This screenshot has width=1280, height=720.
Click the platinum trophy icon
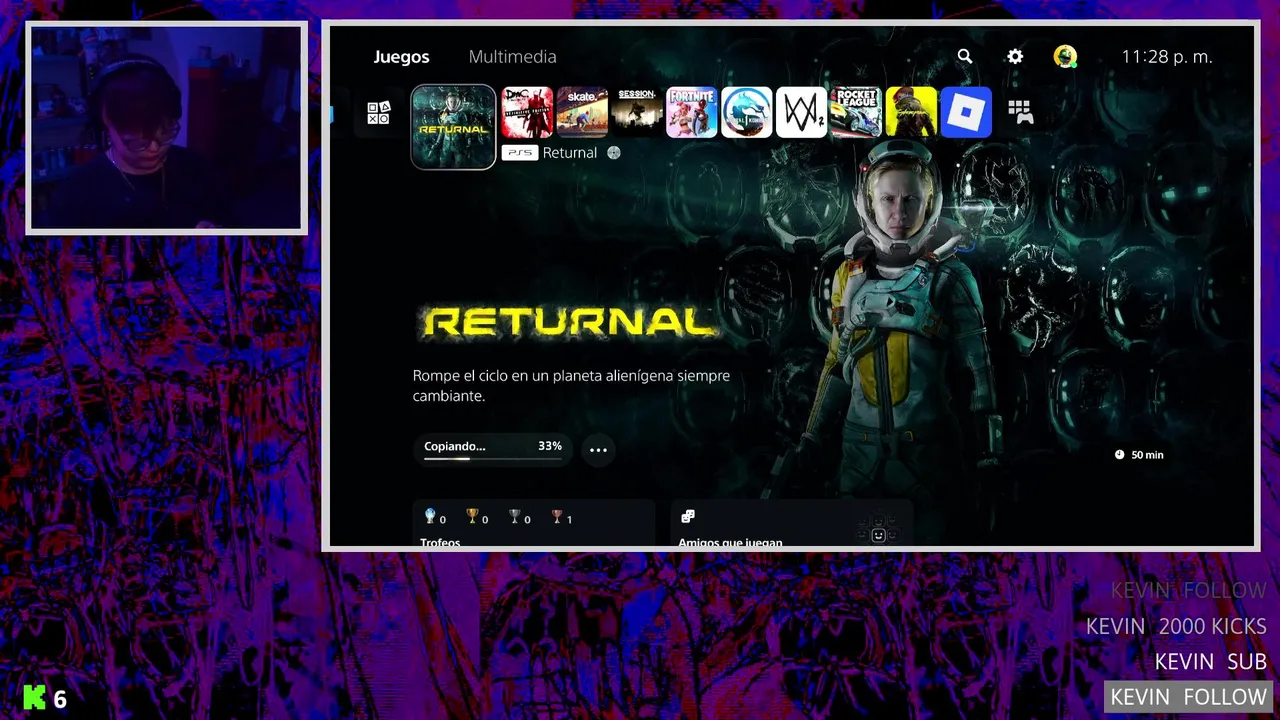(430, 516)
